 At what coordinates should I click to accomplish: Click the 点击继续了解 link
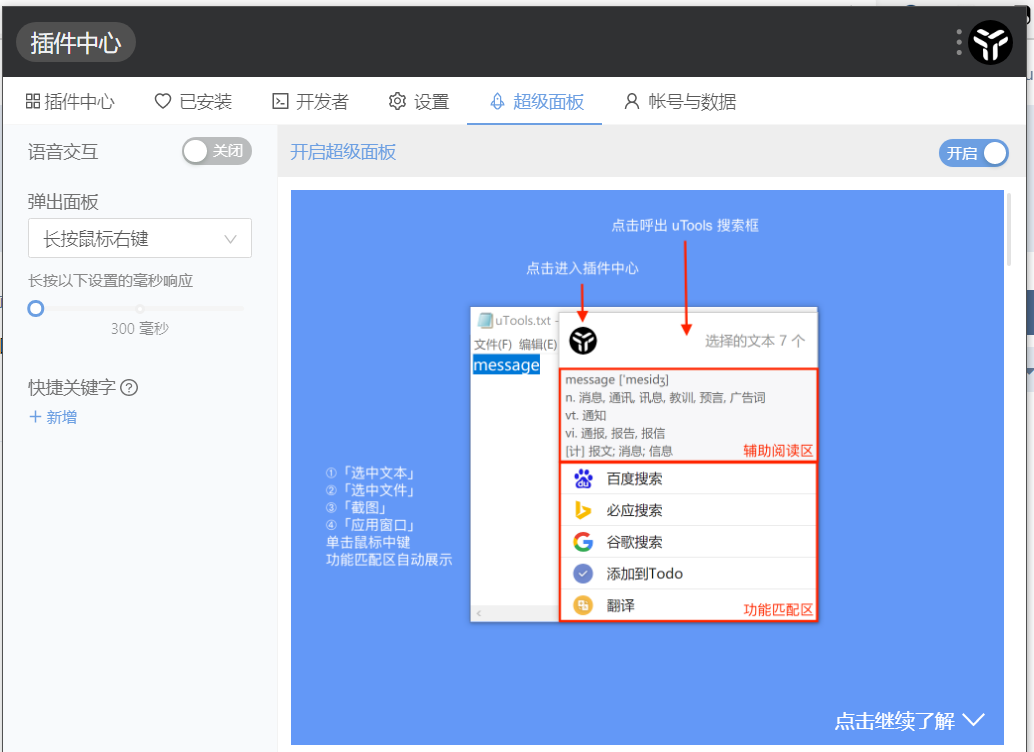pos(910,720)
